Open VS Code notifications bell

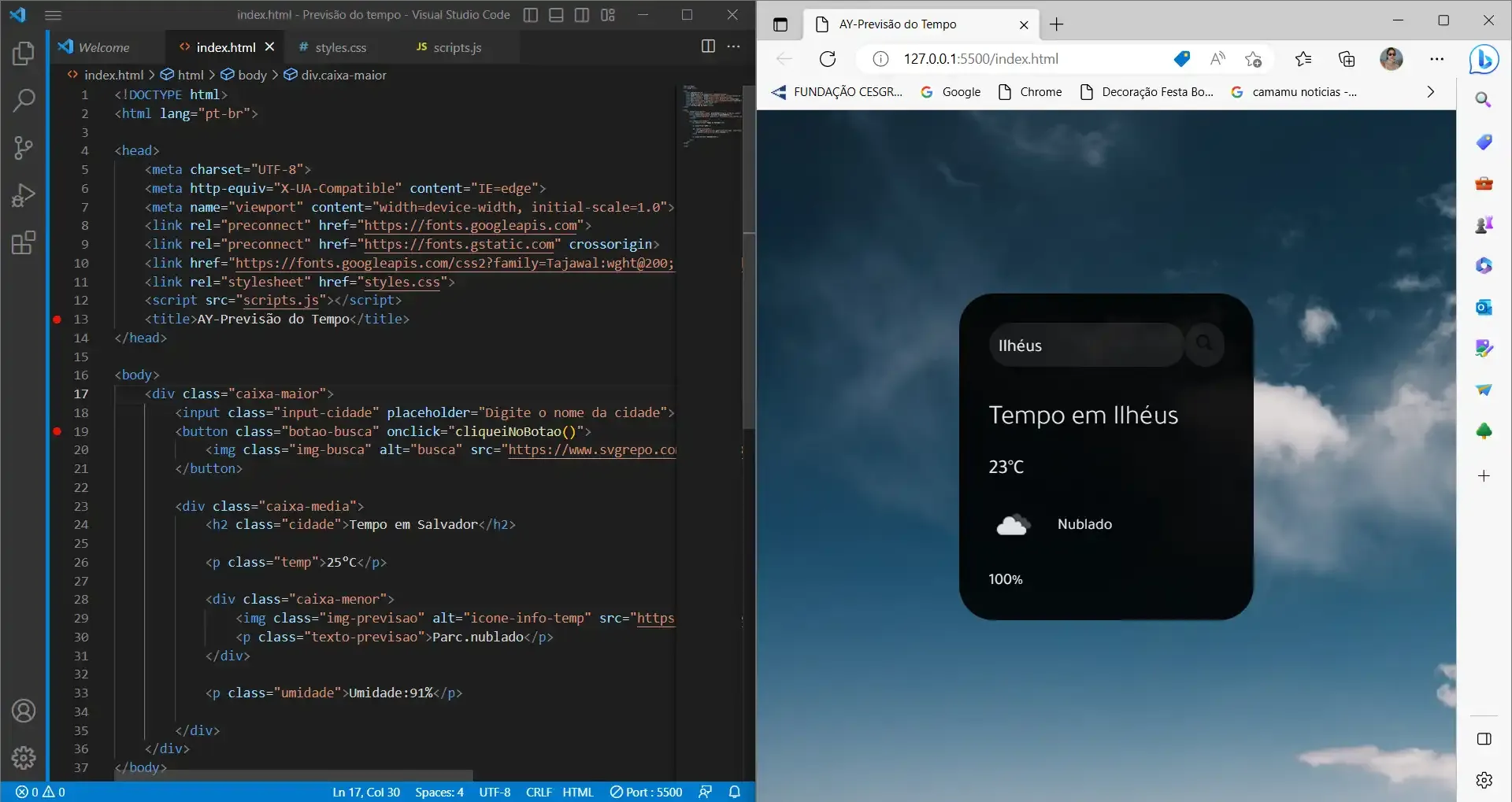click(735, 792)
